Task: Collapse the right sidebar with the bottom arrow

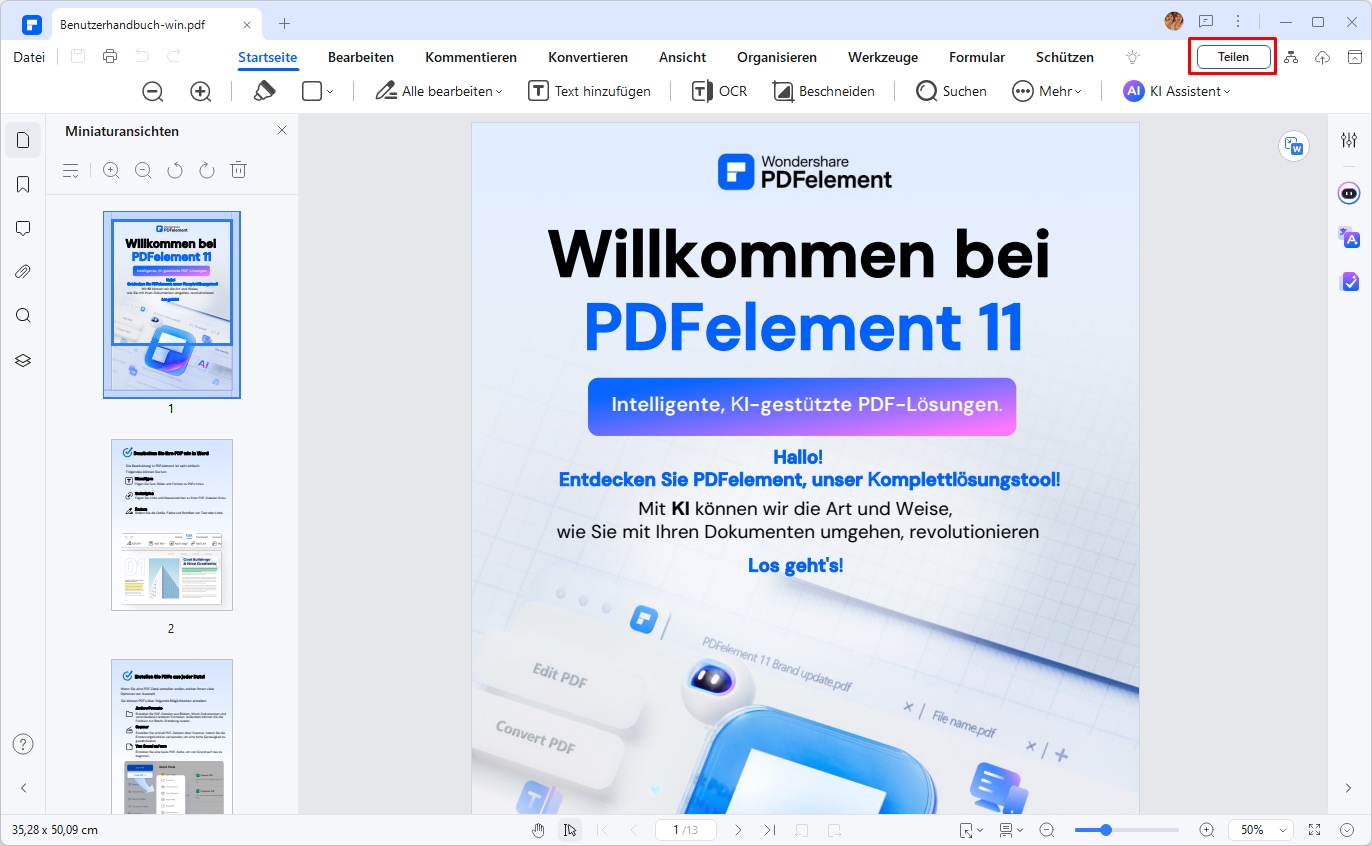Action: (x=1349, y=788)
